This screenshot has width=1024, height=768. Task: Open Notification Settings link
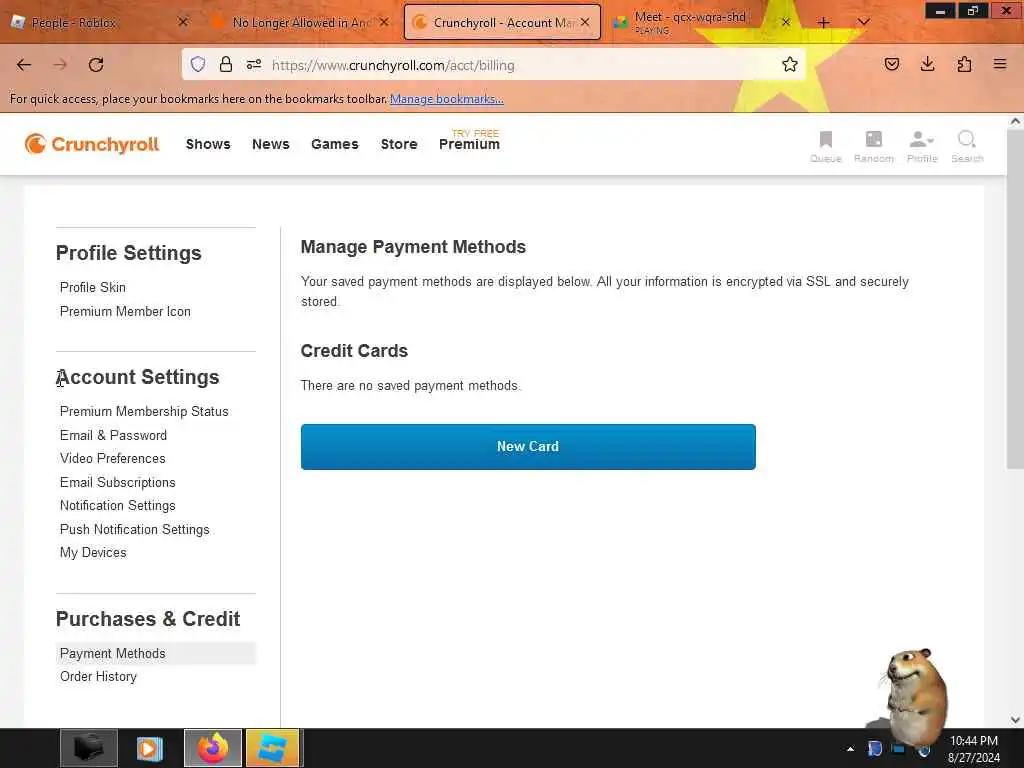click(x=118, y=505)
